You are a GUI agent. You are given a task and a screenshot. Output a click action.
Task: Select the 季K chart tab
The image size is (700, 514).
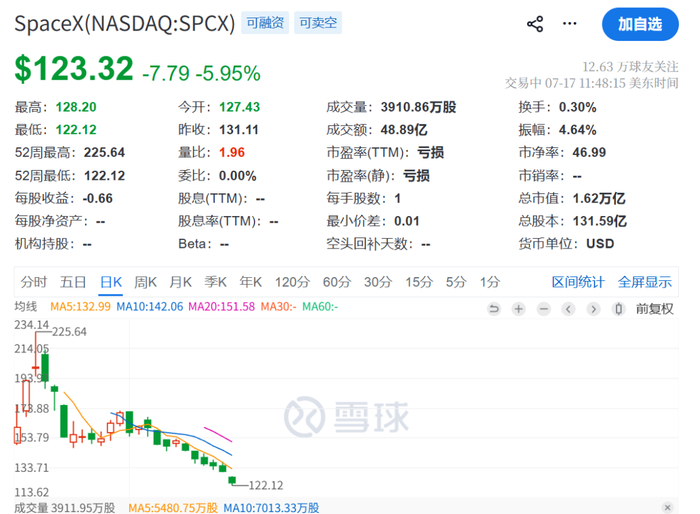coord(215,282)
